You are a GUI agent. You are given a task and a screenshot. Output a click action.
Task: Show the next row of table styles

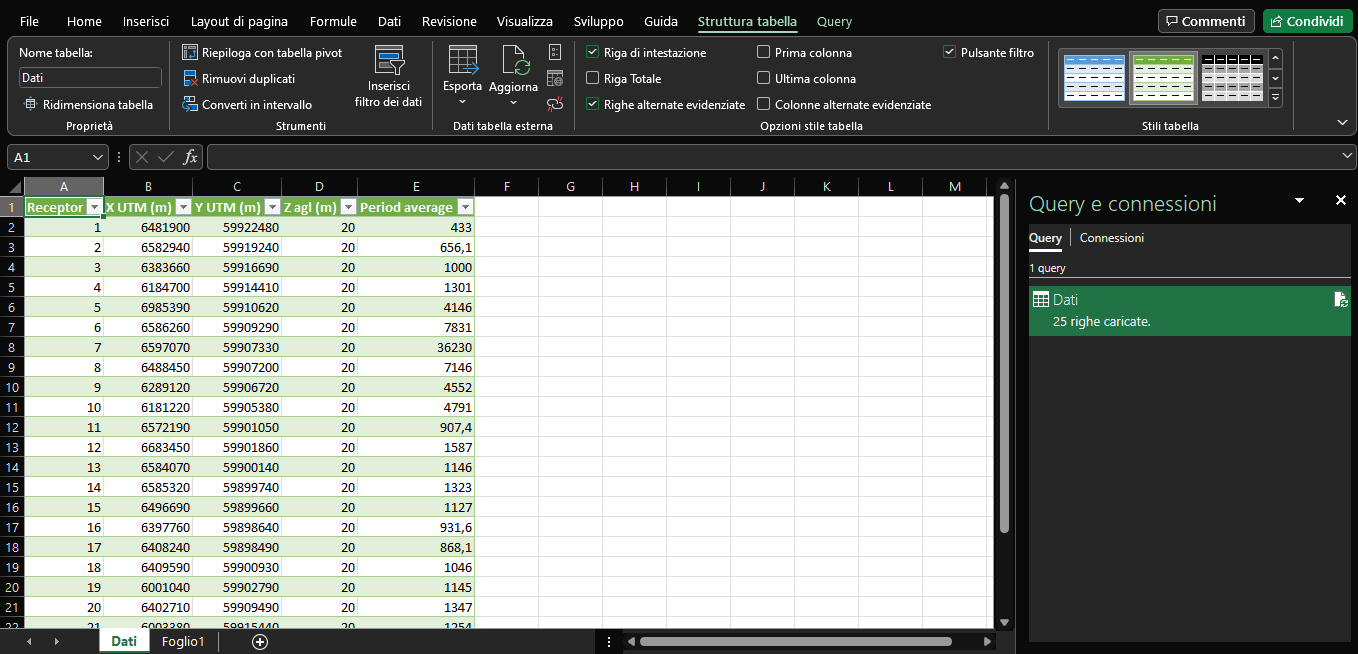1275,77
